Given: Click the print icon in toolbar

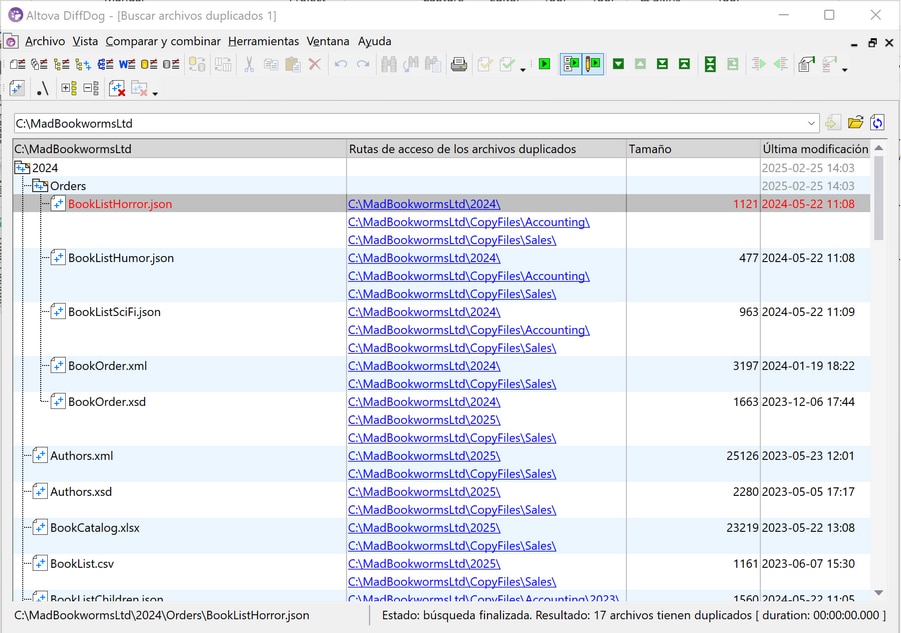Looking at the screenshot, I should pos(459,65).
